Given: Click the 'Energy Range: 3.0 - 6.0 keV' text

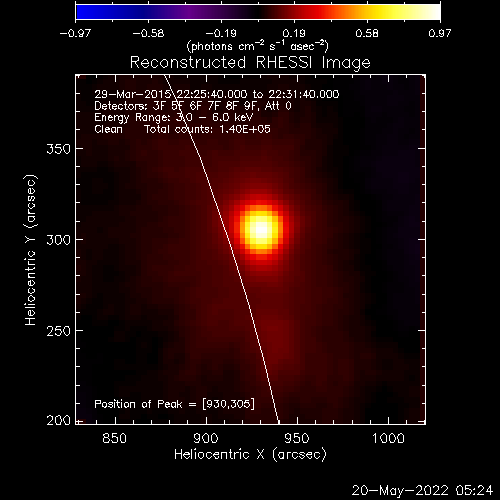Looking at the screenshot, I should coord(174,117).
